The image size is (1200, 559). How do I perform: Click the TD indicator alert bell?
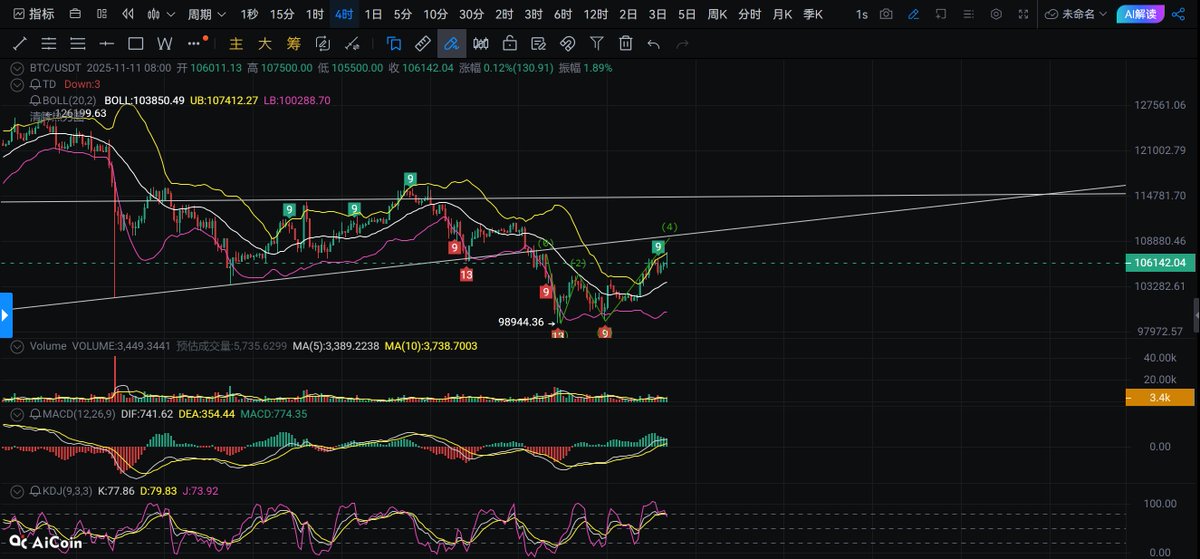tap(35, 84)
